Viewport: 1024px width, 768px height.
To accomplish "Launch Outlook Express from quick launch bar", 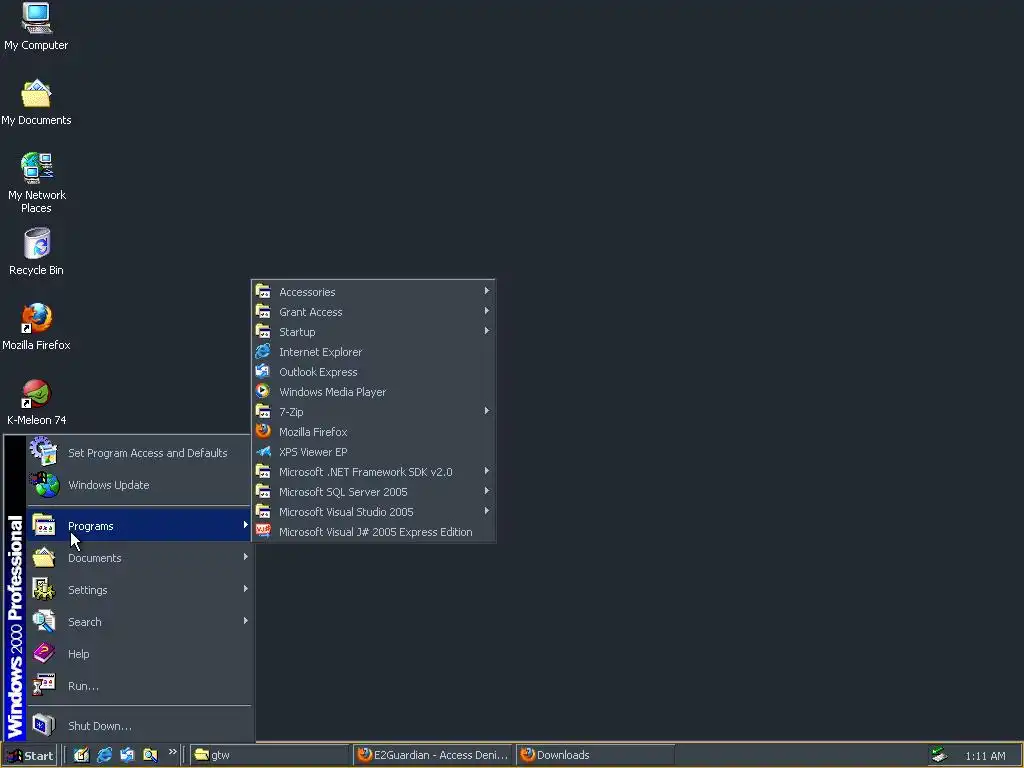I will [x=127, y=755].
